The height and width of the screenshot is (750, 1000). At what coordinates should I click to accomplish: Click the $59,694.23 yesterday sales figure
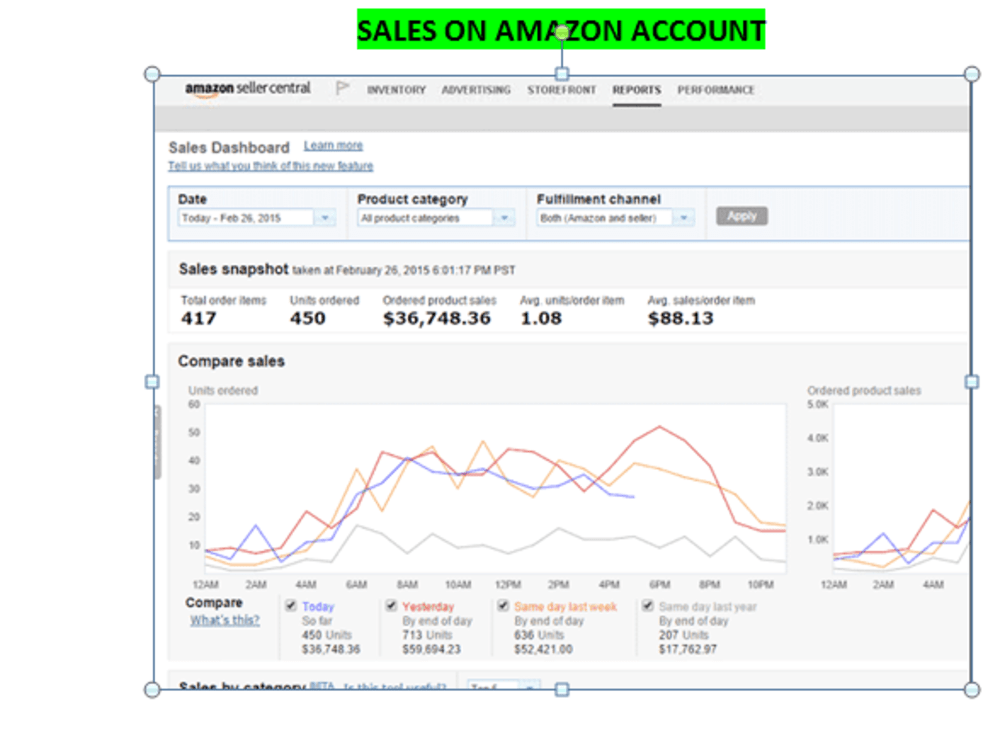click(x=431, y=649)
